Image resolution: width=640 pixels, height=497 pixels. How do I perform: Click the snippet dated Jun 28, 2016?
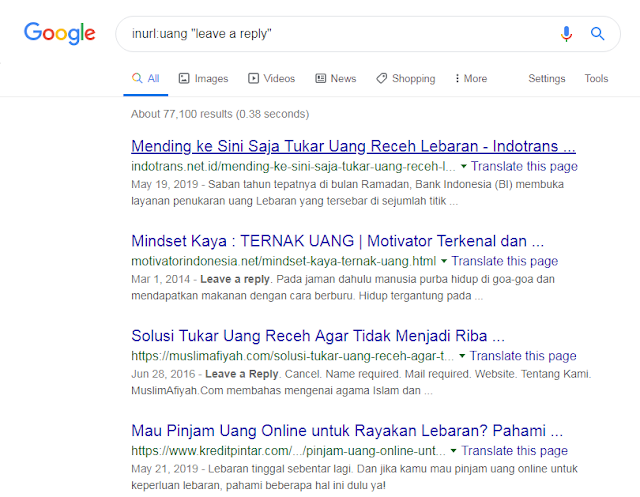(361, 382)
